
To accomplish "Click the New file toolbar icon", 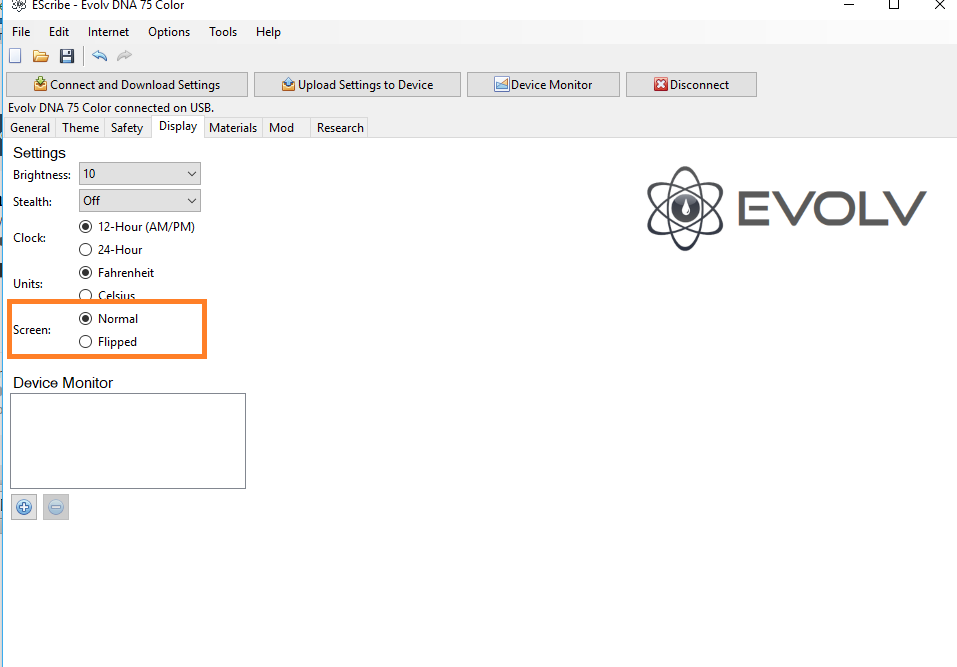I will pyautogui.click(x=15, y=56).
